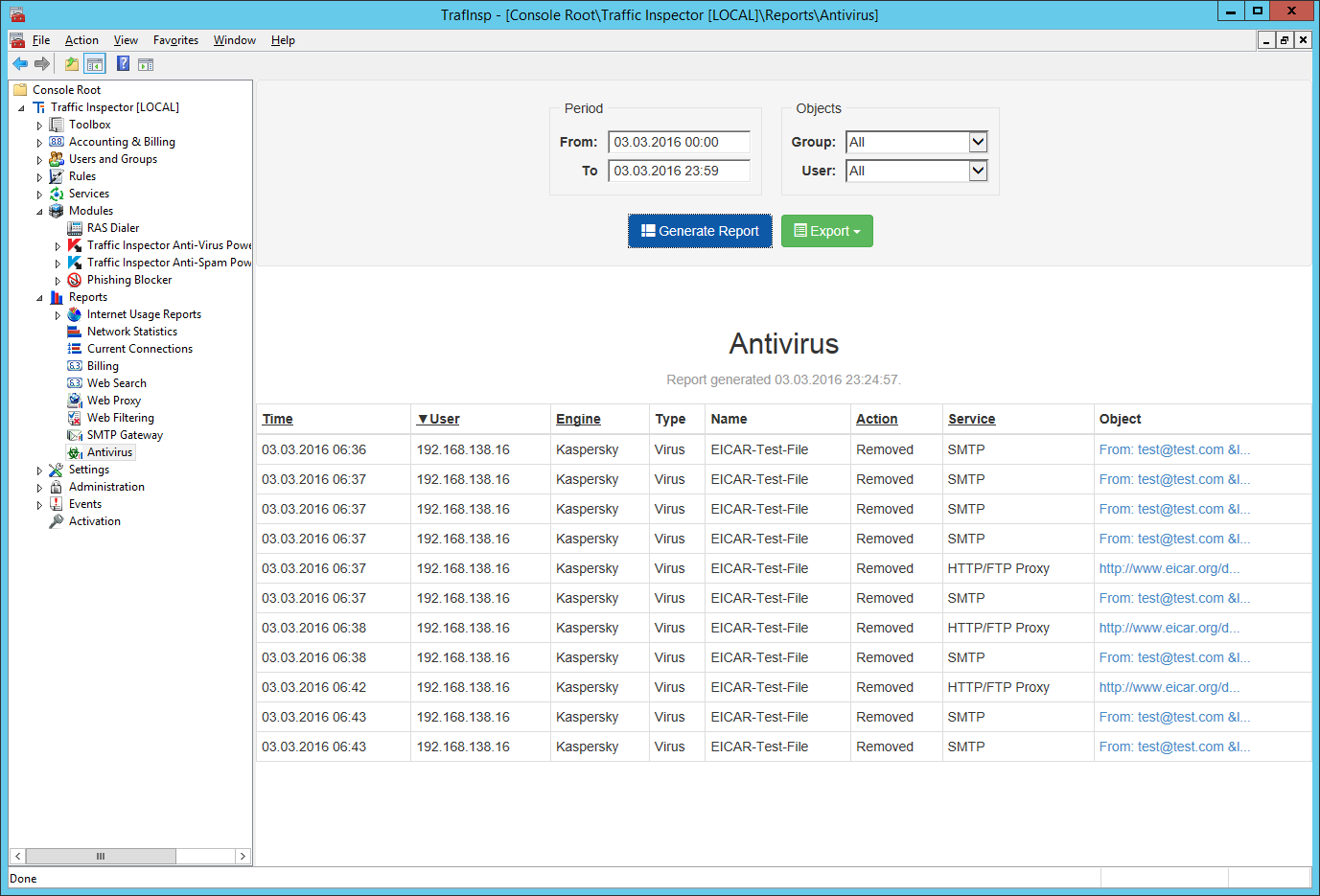The width and height of the screenshot is (1320, 896).
Task: Sort table by Action column
Action: tap(877, 419)
